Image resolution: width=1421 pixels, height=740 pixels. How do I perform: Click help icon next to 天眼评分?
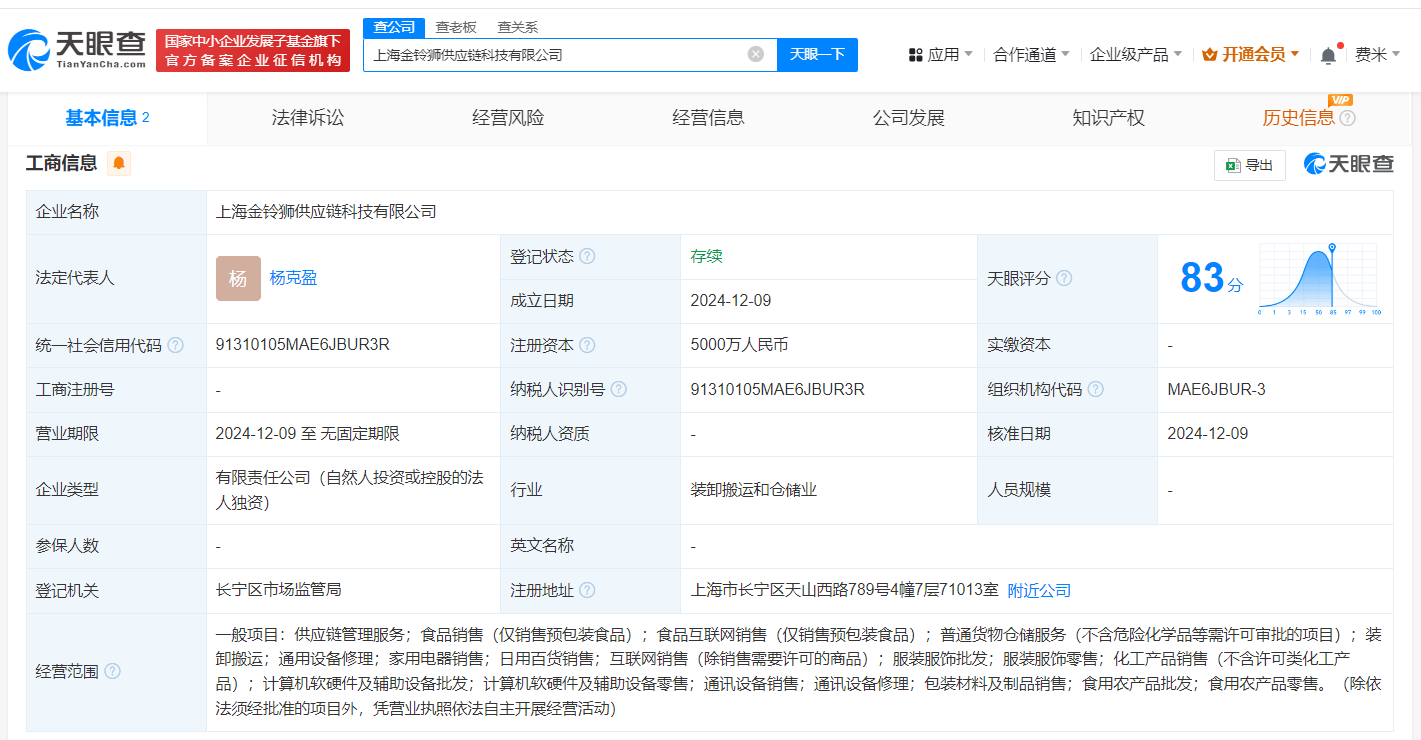(1064, 279)
